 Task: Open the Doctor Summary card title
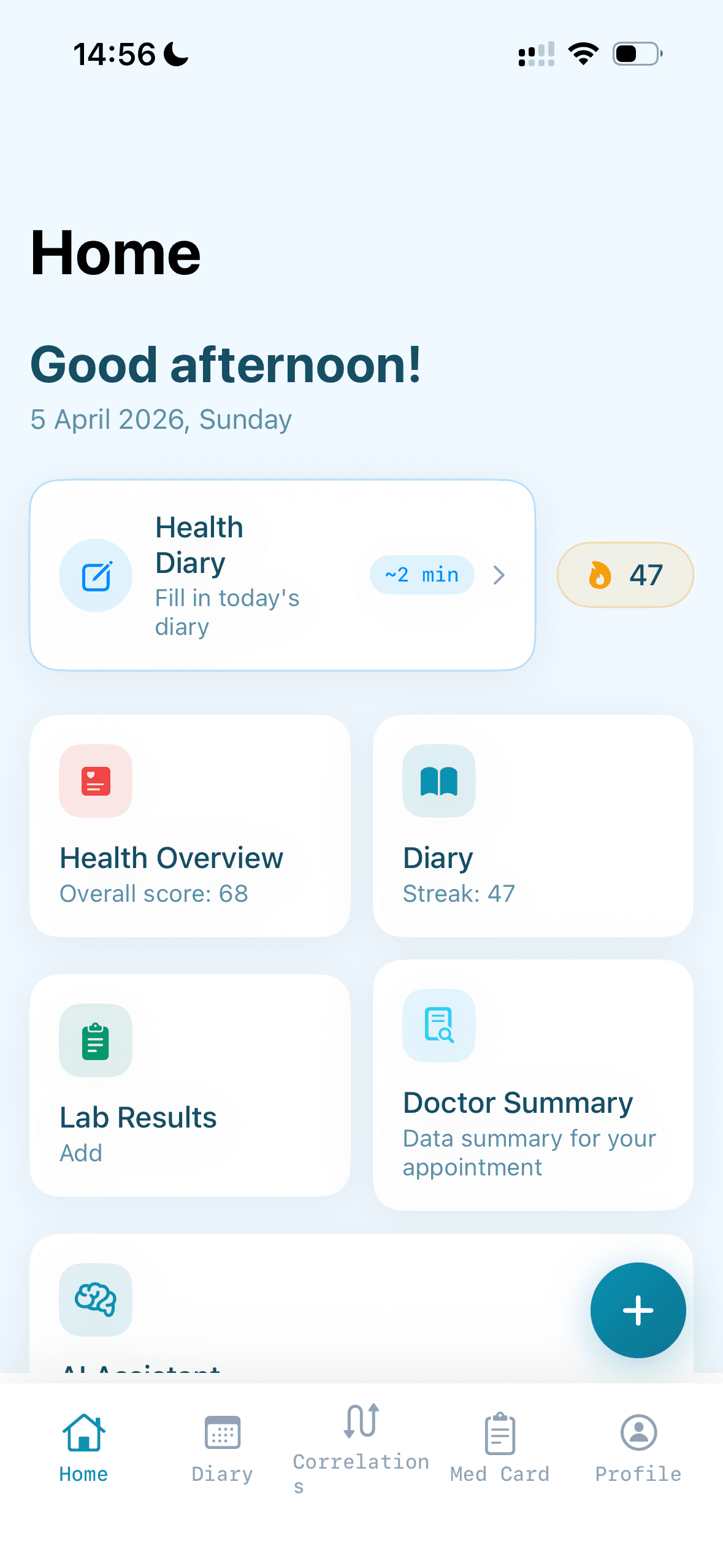pos(518,1103)
